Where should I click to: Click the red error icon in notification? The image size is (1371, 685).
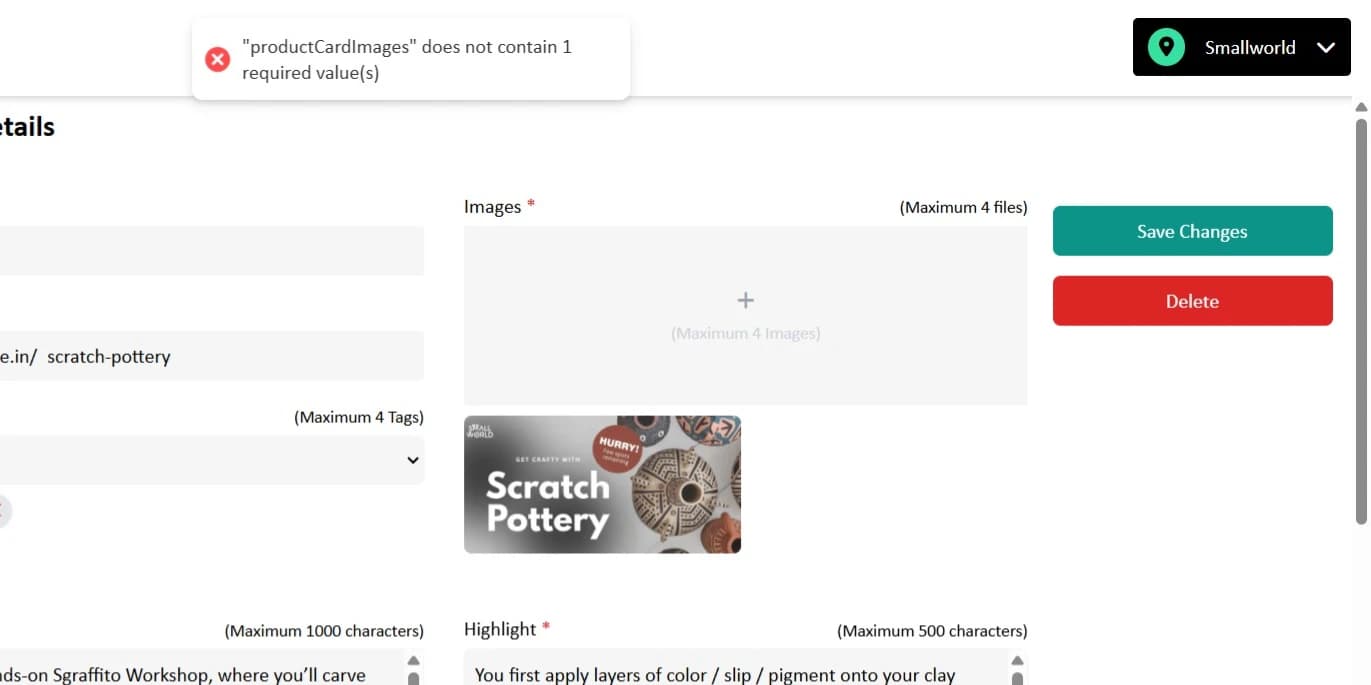pos(217,60)
